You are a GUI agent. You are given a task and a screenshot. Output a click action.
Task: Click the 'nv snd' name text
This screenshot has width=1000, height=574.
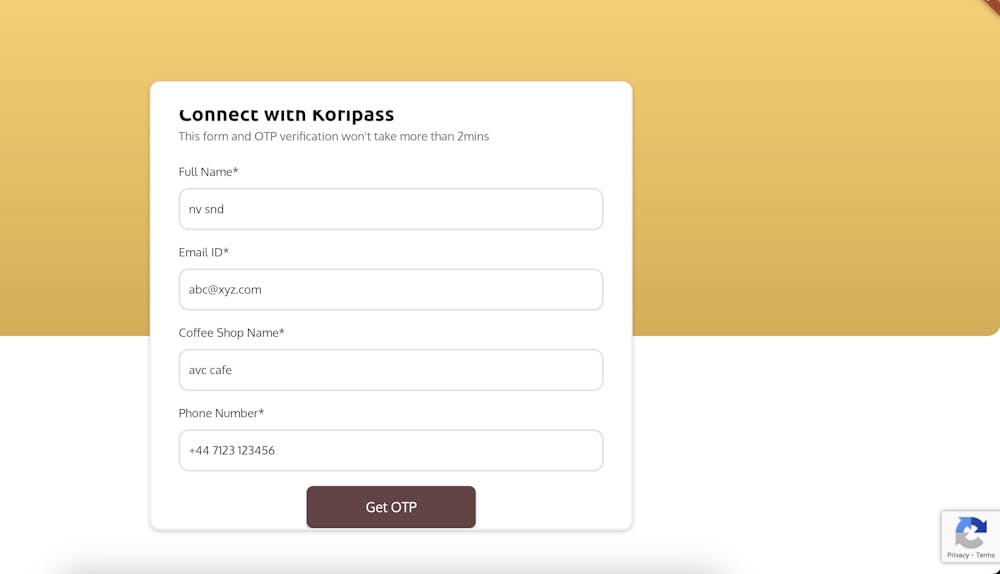click(x=206, y=209)
